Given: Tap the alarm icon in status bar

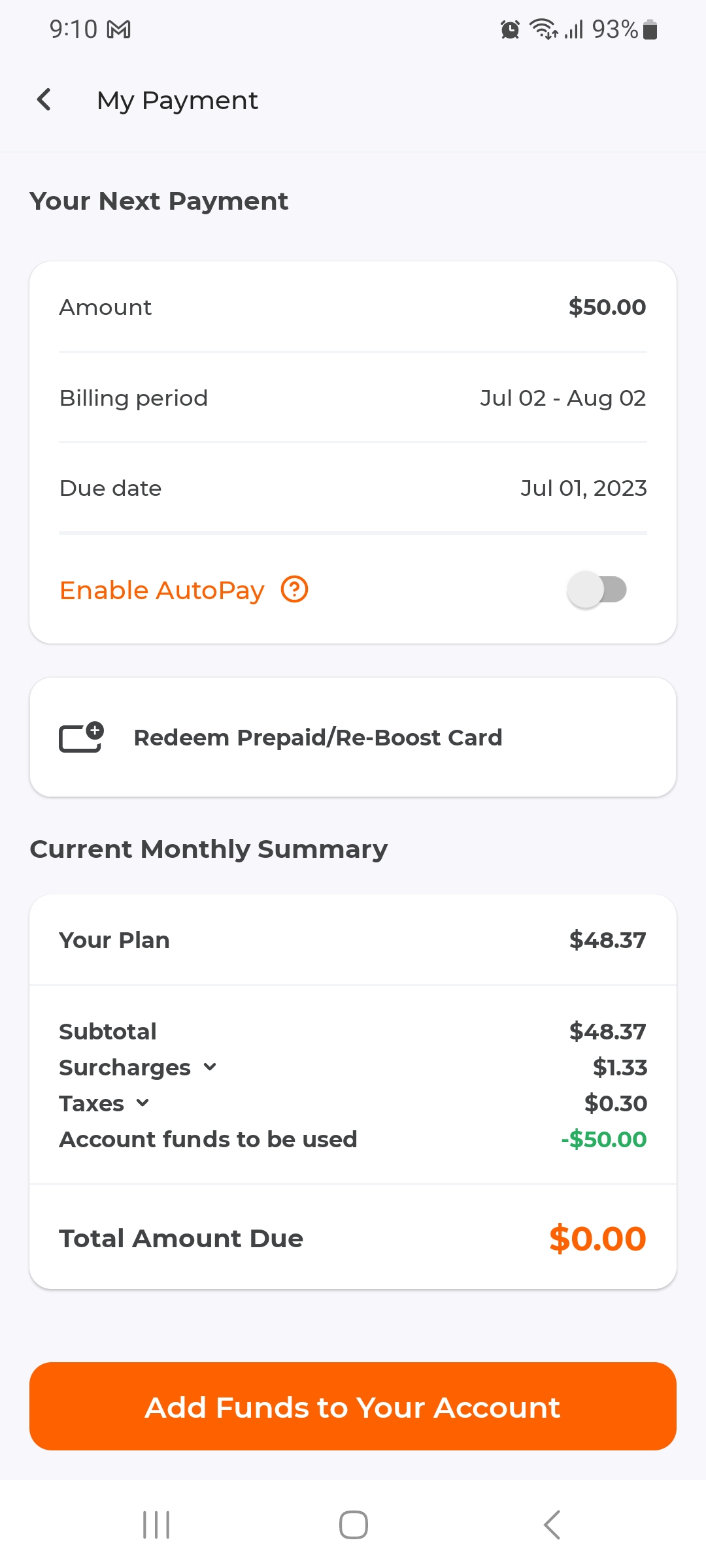Looking at the screenshot, I should point(510,29).
